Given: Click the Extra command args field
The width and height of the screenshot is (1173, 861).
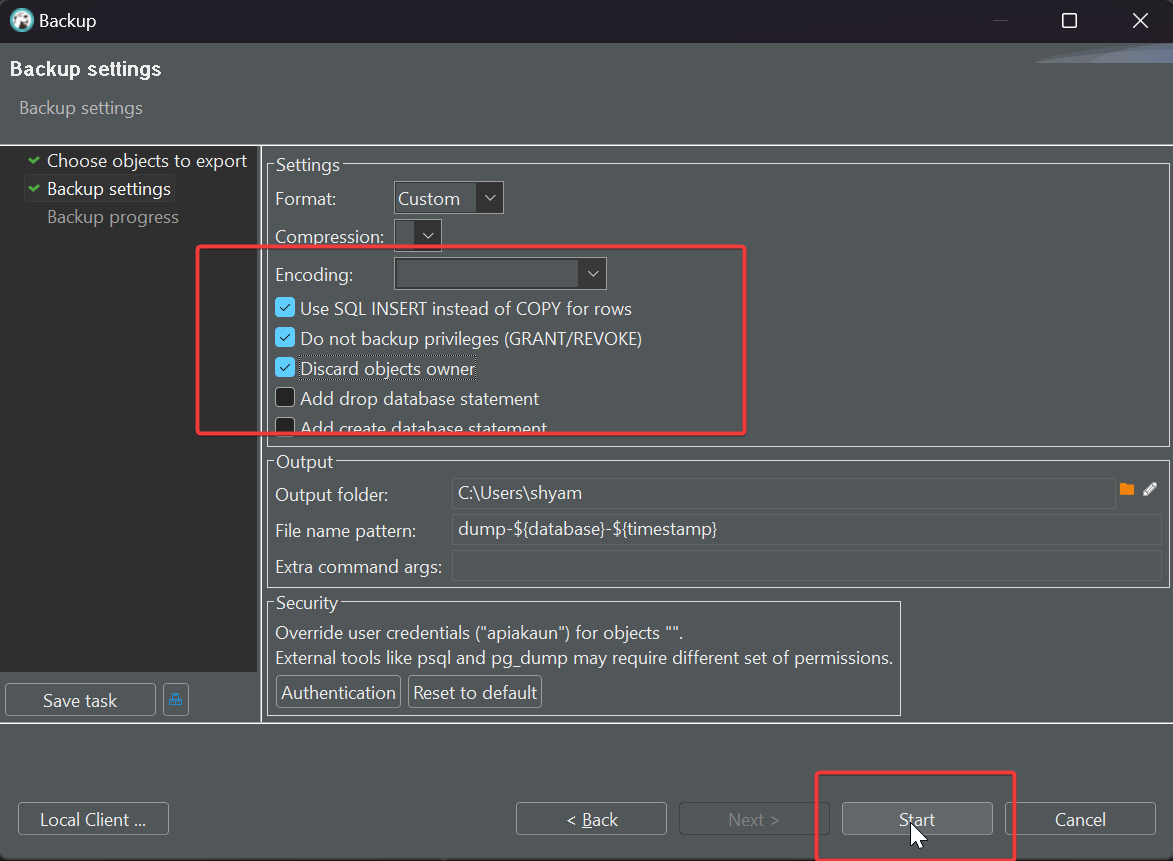Looking at the screenshot, I should (x=806, y=566).
